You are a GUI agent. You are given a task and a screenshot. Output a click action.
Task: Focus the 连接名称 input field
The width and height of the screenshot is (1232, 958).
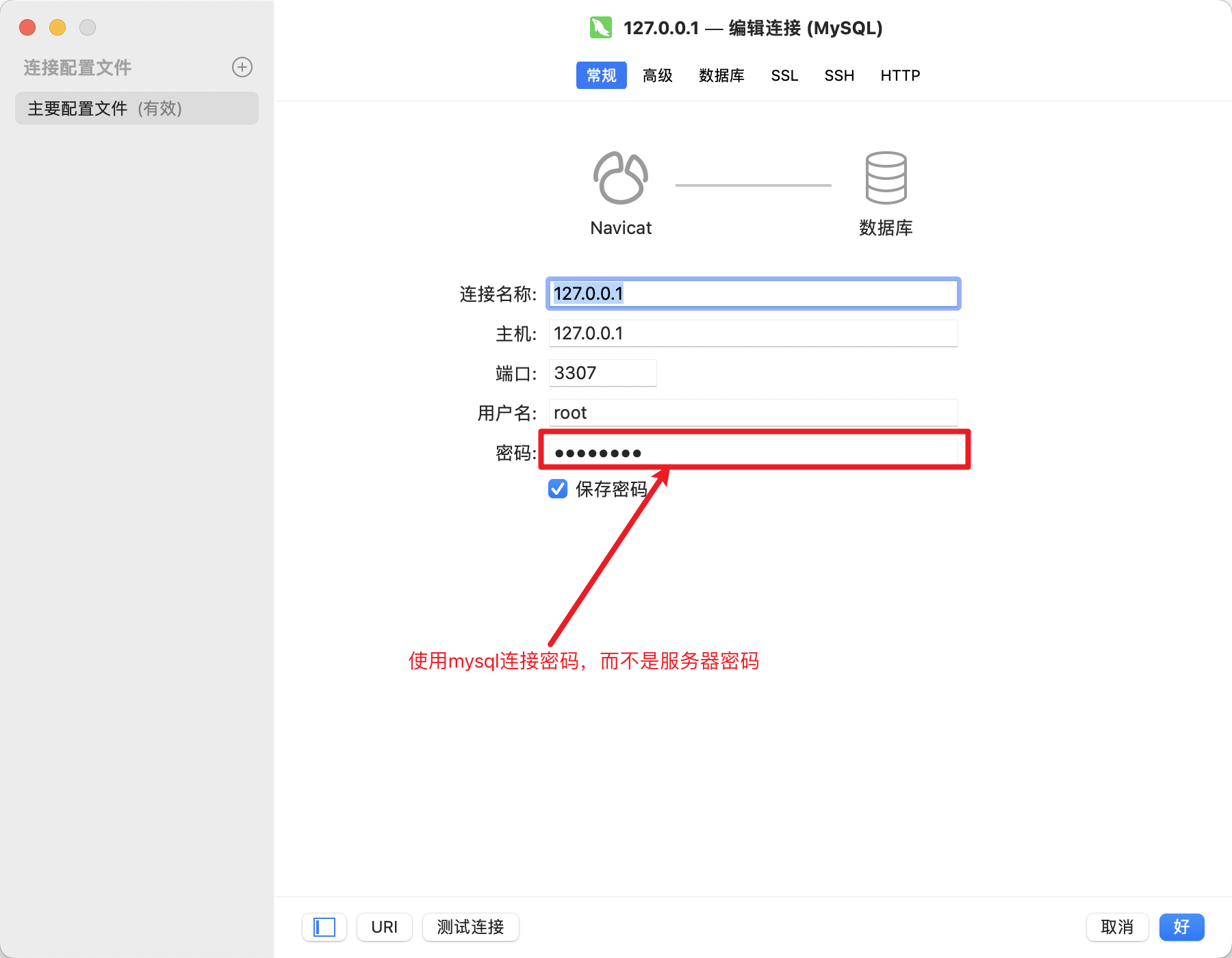coord(753,294)
